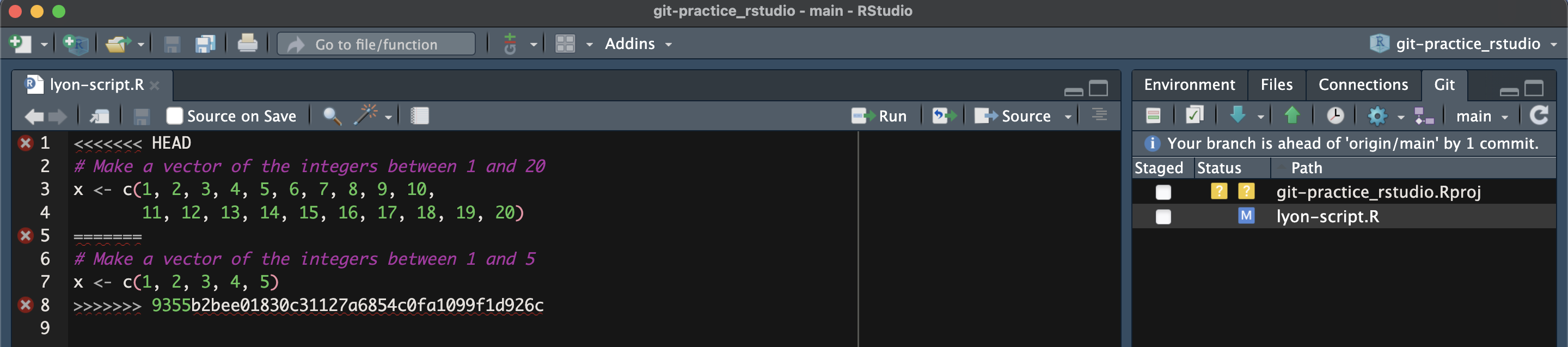Click the Commit icon in the Git pane
The width and height of the screenshot is (1568, 347).
(x=1193, y=115)
